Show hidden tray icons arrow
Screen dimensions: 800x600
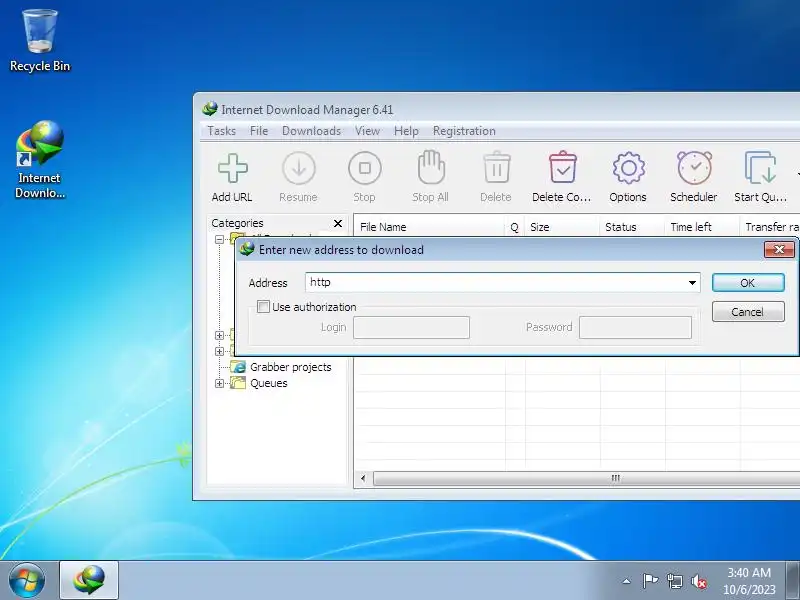627,581
